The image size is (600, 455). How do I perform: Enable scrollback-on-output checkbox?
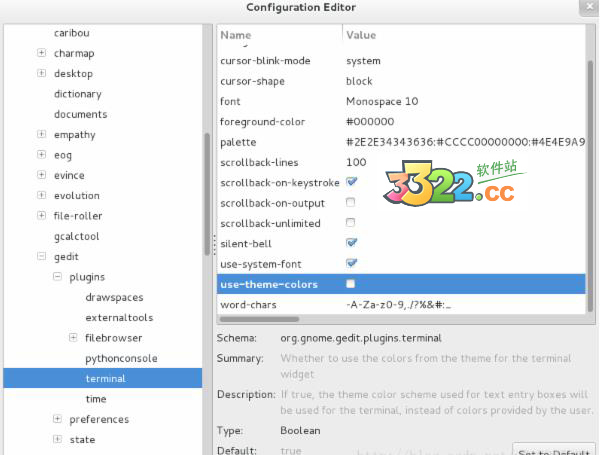click(350, 202)
